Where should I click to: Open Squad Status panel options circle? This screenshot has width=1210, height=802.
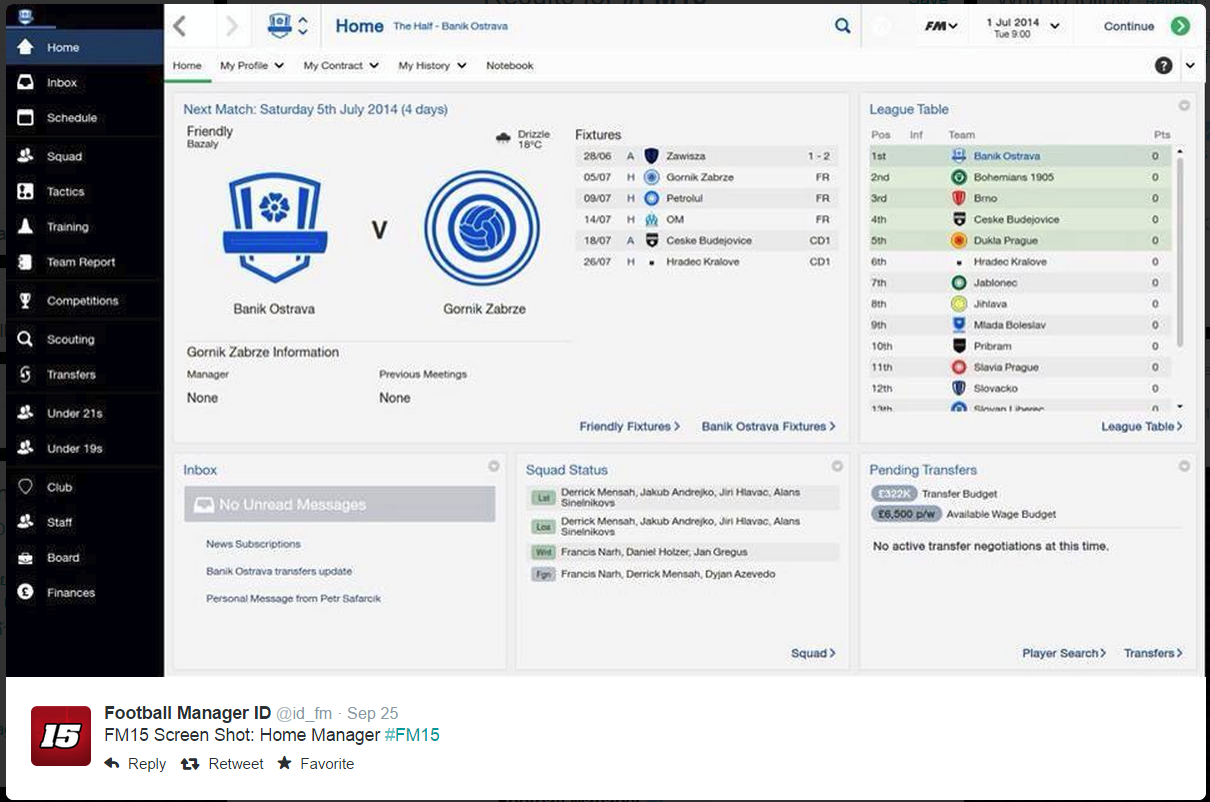pyautogui.click(x=837, y=466)
